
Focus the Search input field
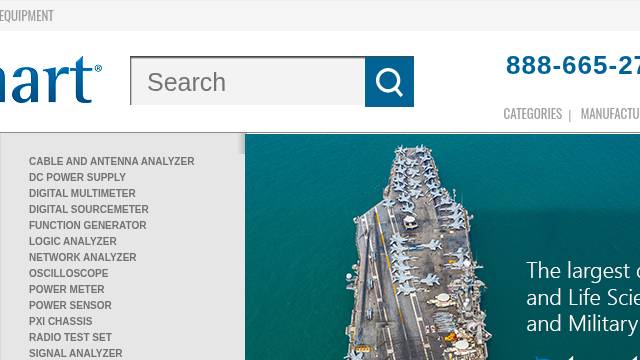[x=248, y=82]
